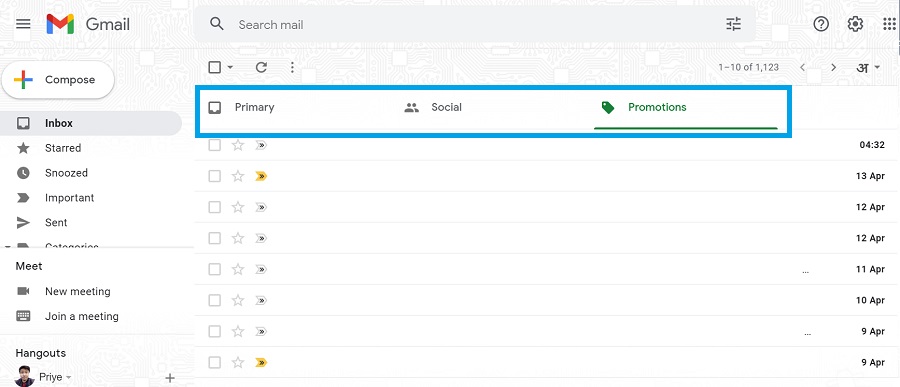Open the email dated 13 Apr

547,176
